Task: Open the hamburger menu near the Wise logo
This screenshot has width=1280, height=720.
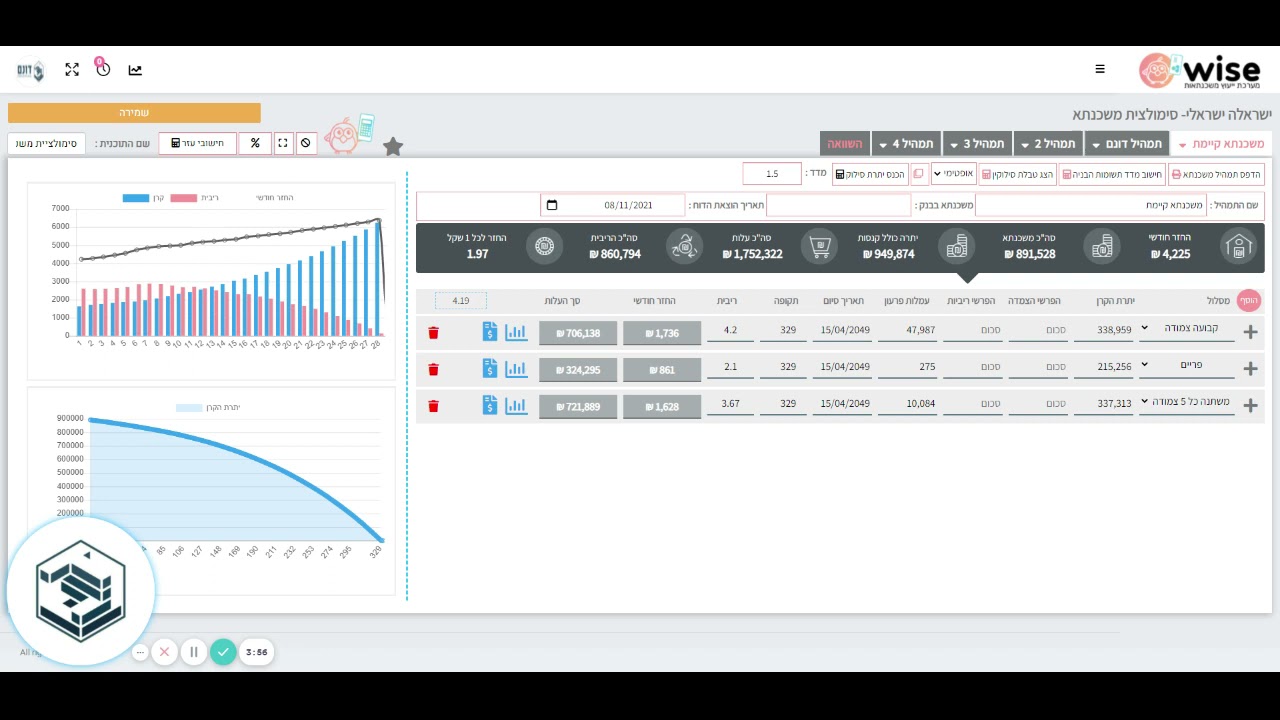Action: coord(1100,69)
